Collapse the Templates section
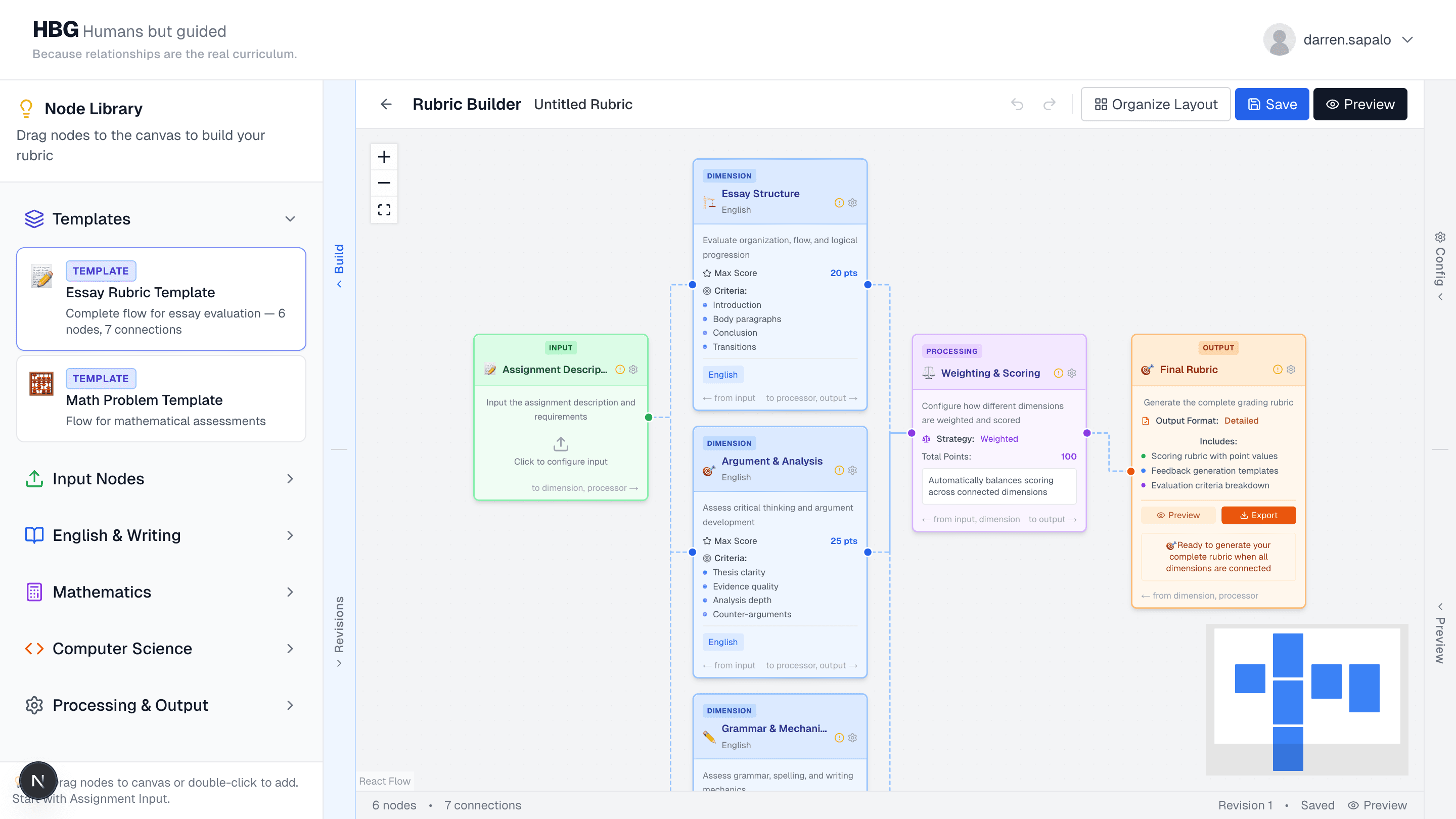This screenshot has width=1456, height=819. point(290,219)
